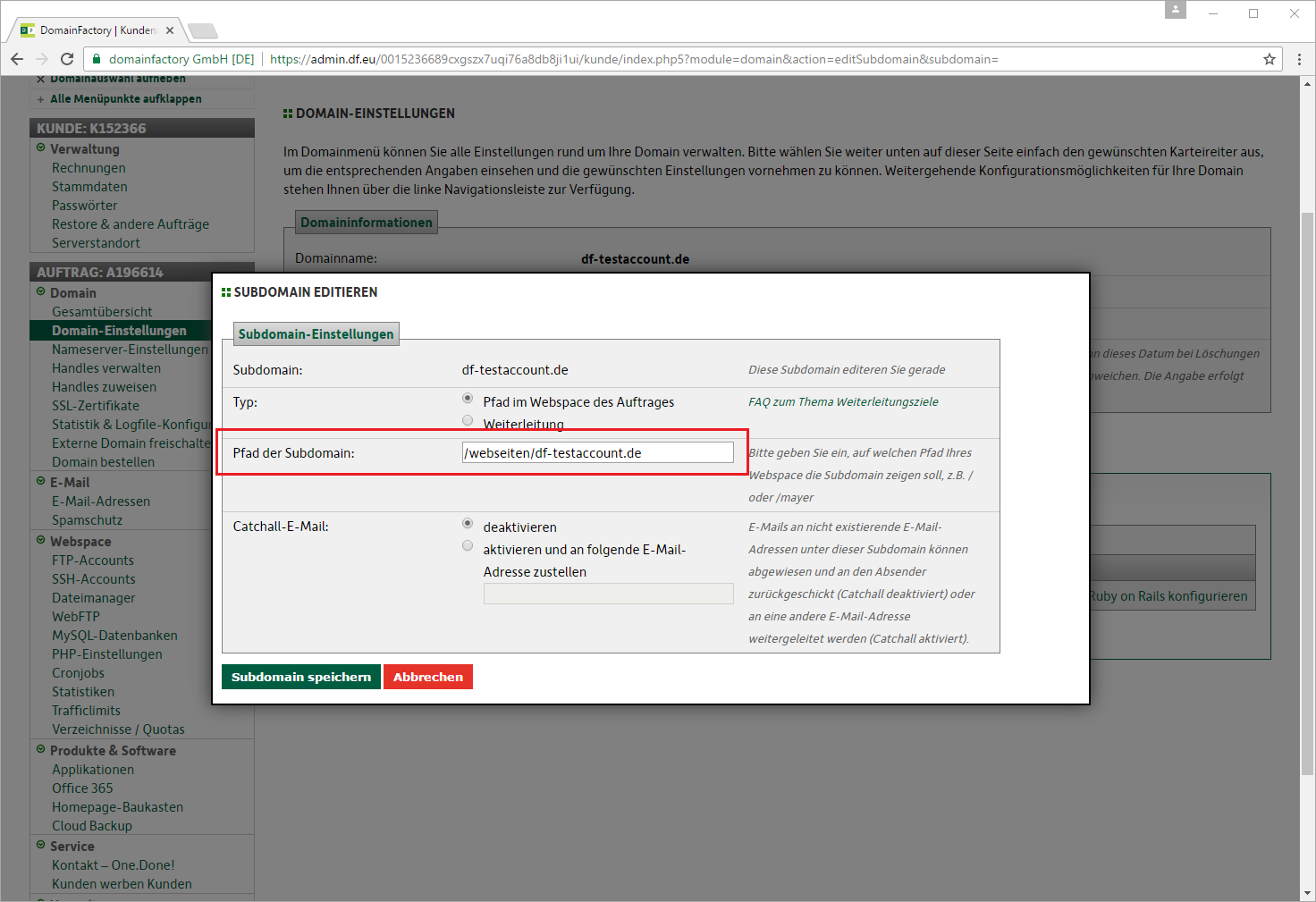Image resolution: width=1316 pixels, height=902 pixels.
Task: Click the green padlock security icon
Action: point(97,59)
